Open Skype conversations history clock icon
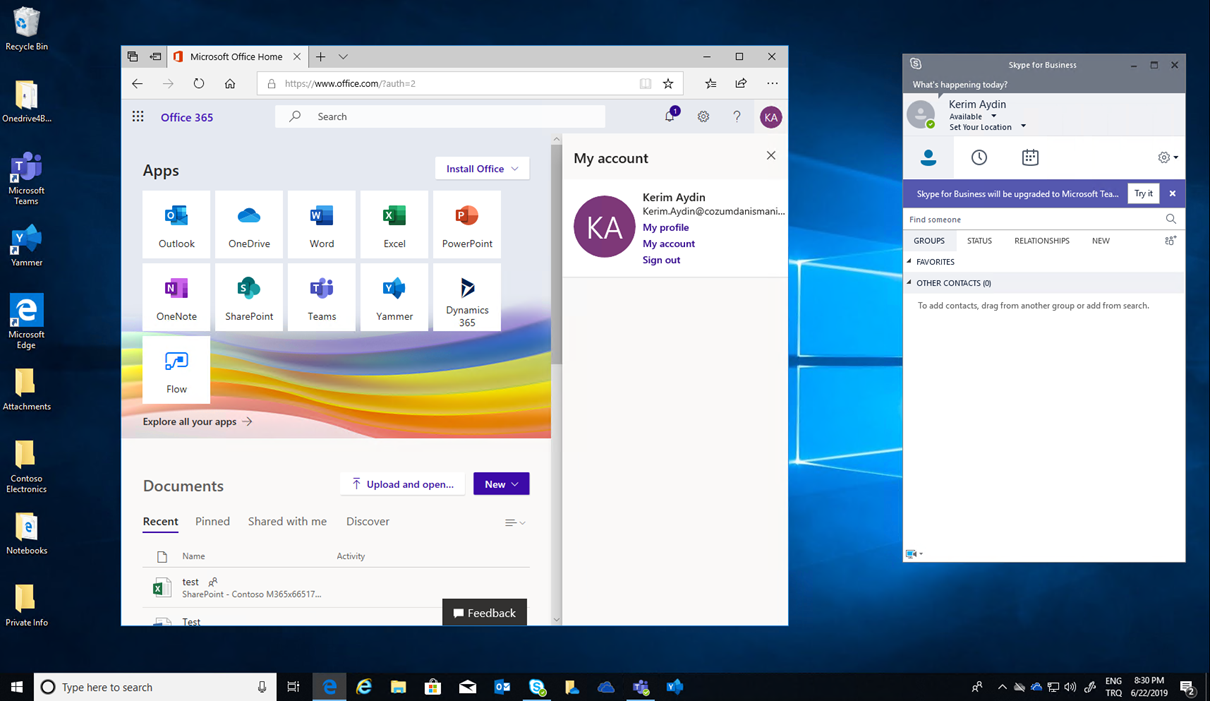The height and width of the screenshot is (701, 1210). (x=979, y=157)
